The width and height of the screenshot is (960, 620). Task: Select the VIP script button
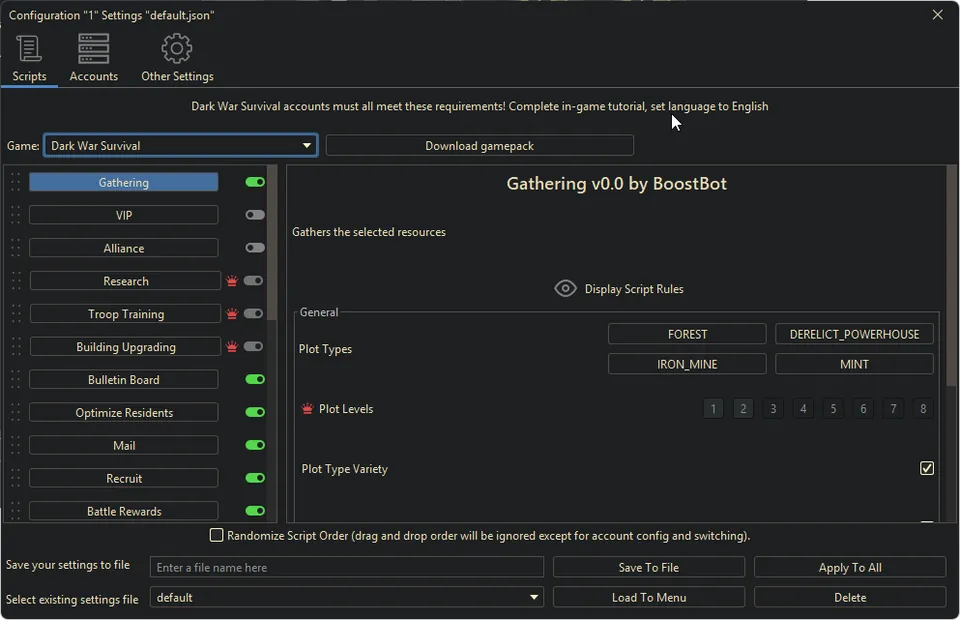click(124, 215)
